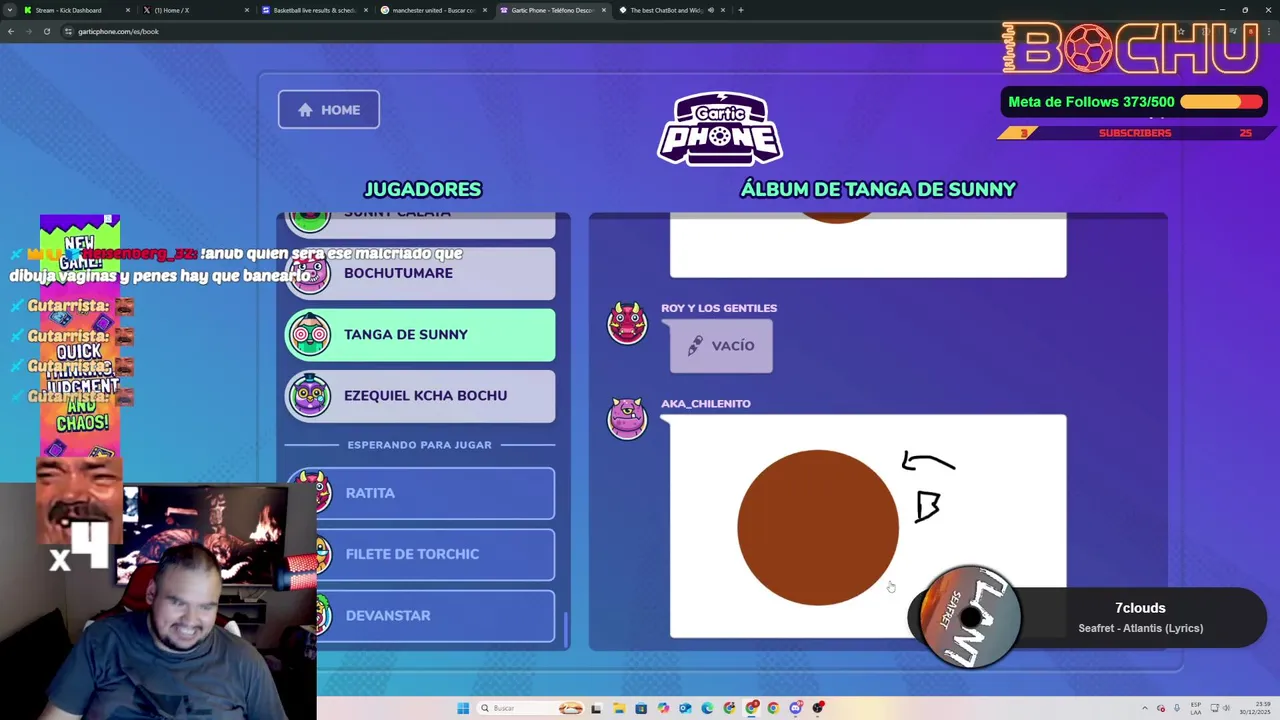This screenshot has width=1280, height=720.
Task: Switch the ESP LAA keyboard language
Action: coord(1196,708)
